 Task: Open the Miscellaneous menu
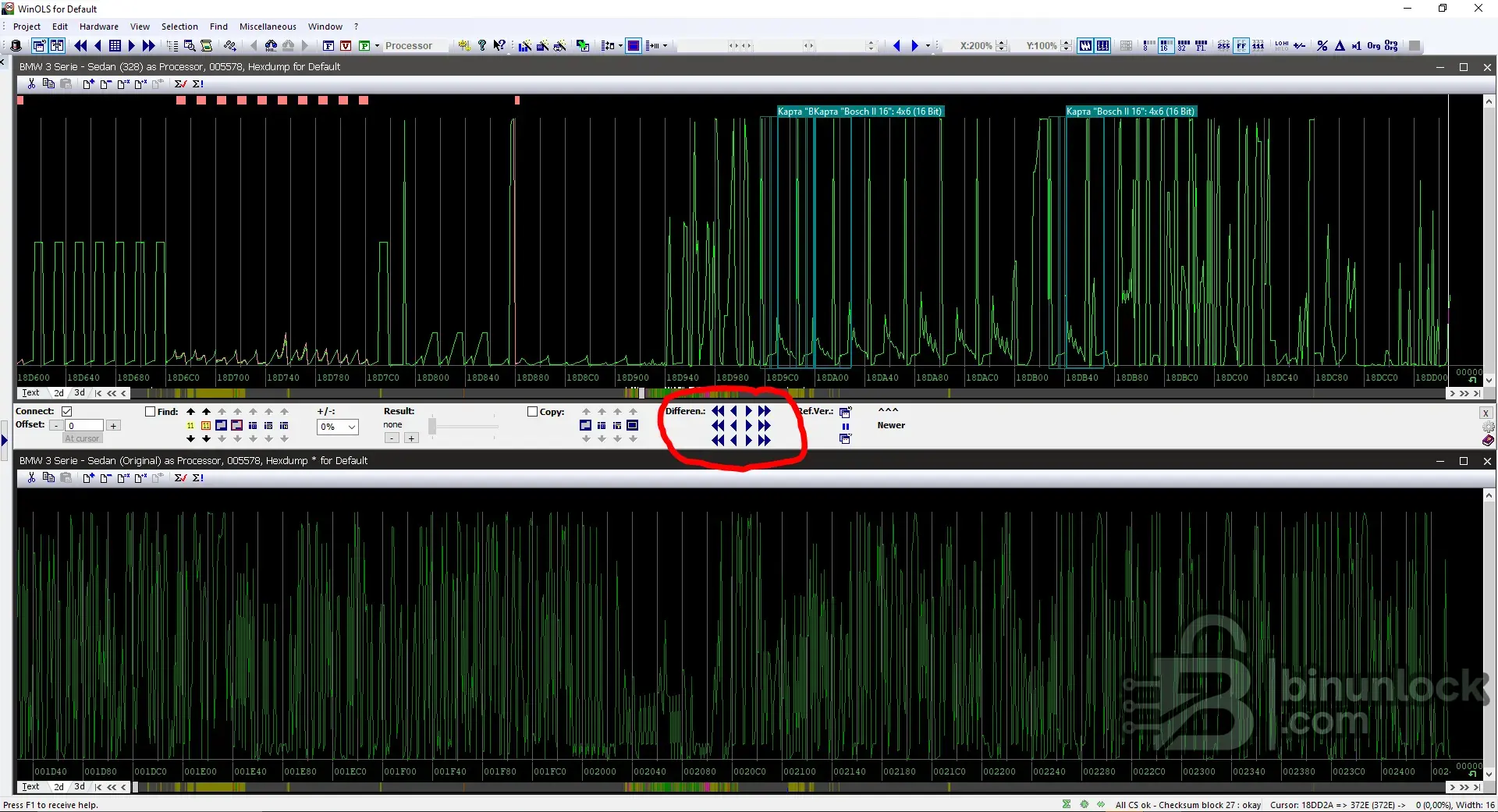tap(268, 27)
